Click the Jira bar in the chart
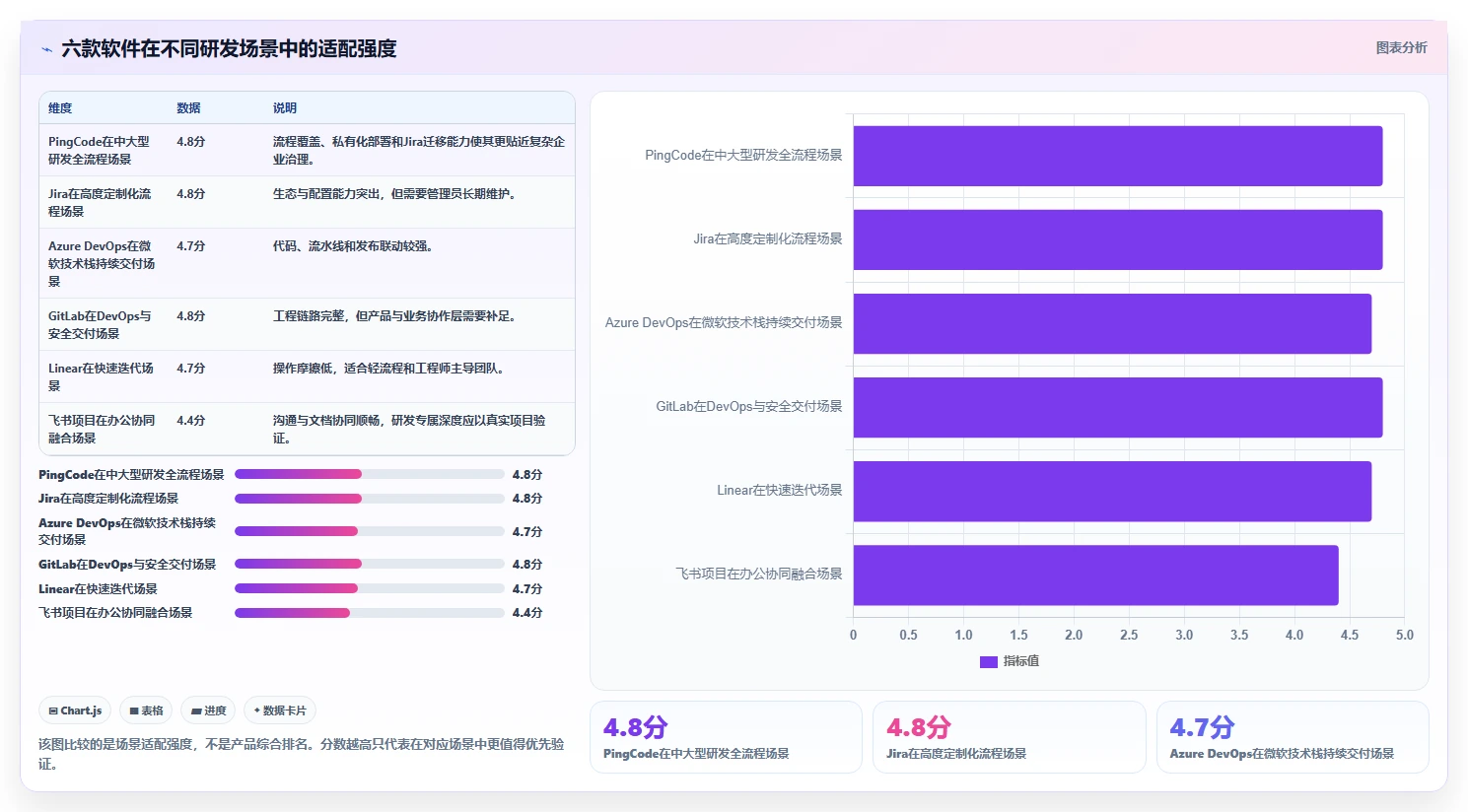The image size is (1468, 812). 1118,239
